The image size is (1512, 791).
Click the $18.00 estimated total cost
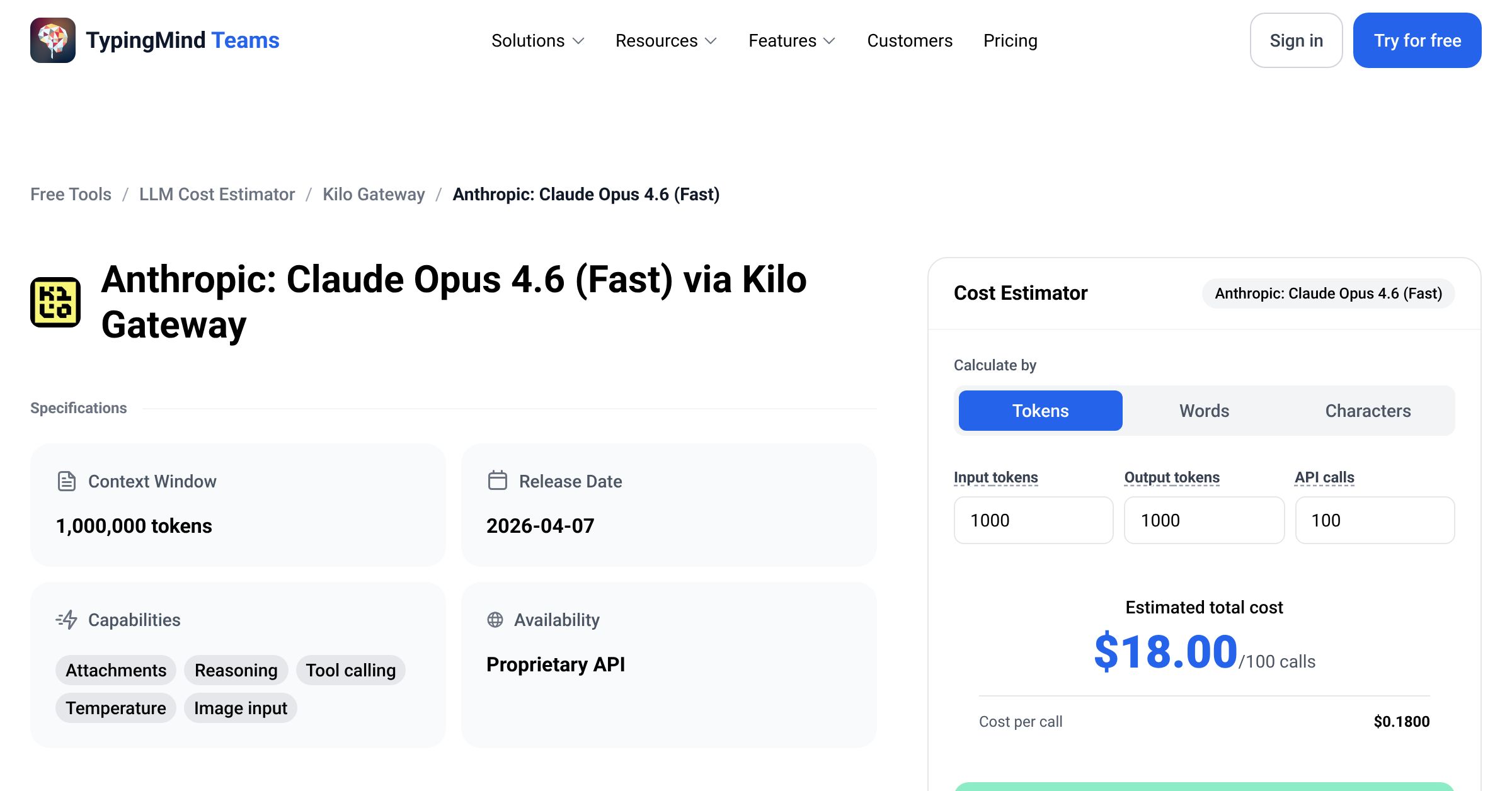[x=1166, y=652]
